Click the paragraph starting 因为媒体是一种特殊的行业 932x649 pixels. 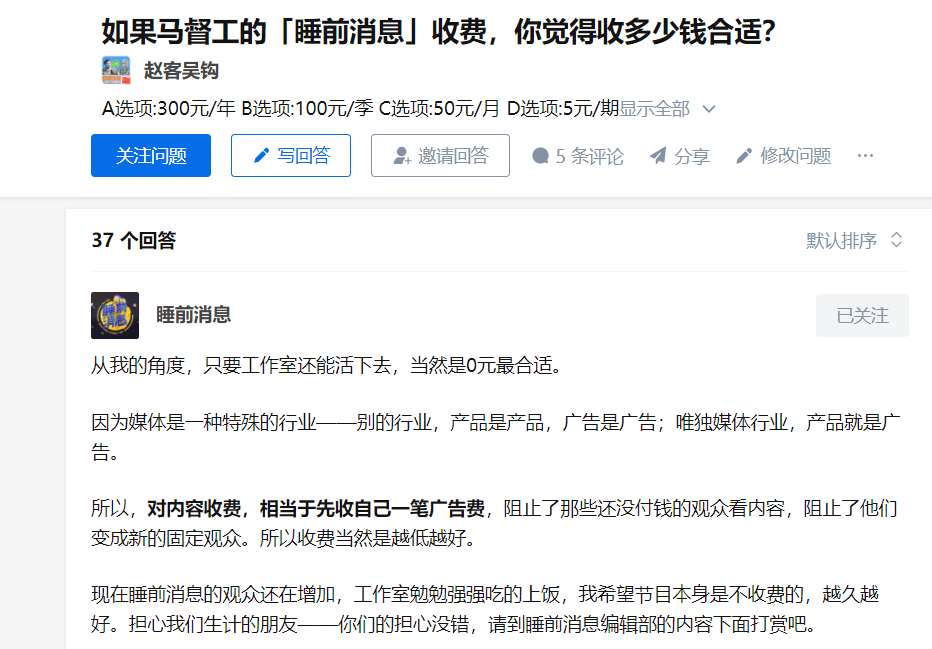496,437
